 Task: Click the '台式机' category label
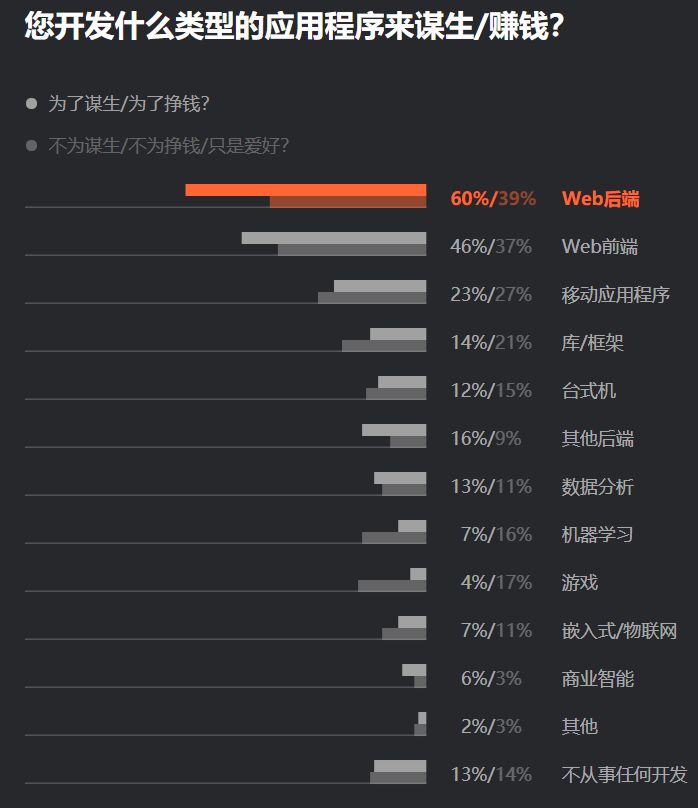point(588,390)
